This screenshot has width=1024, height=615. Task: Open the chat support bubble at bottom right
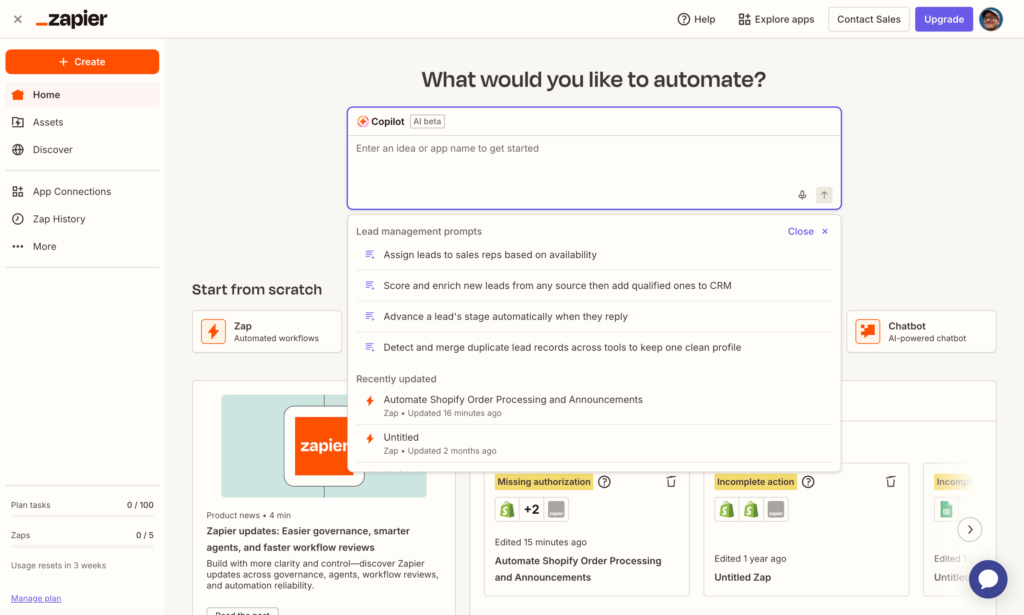coord(988,579)
